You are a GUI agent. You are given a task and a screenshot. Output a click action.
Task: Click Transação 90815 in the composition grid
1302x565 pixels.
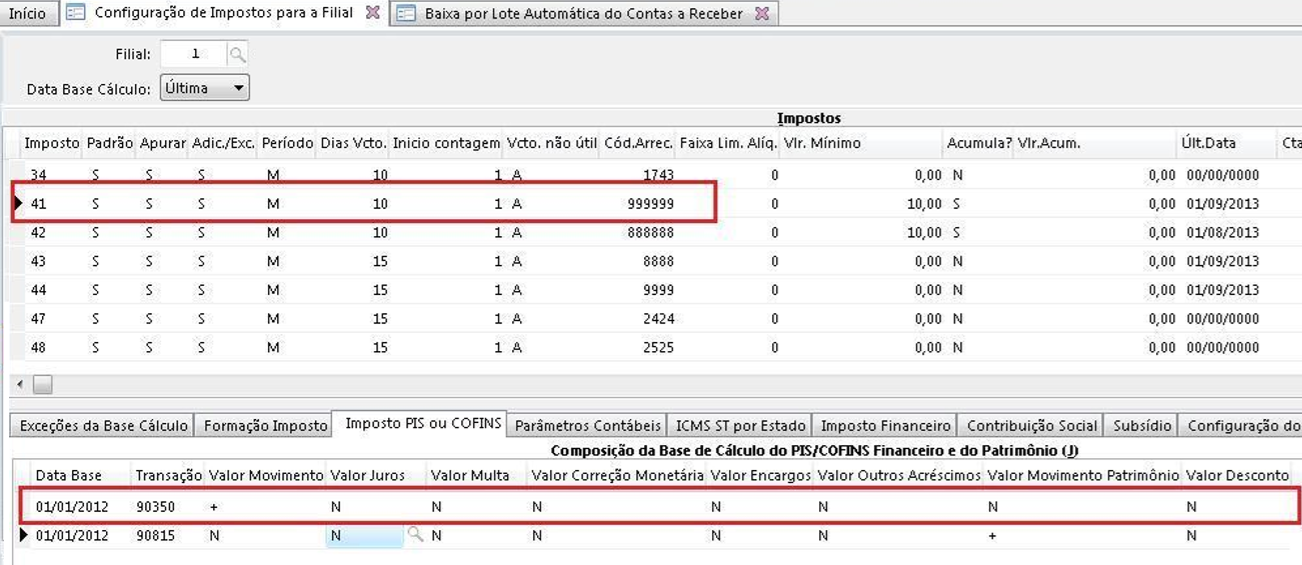155,535
